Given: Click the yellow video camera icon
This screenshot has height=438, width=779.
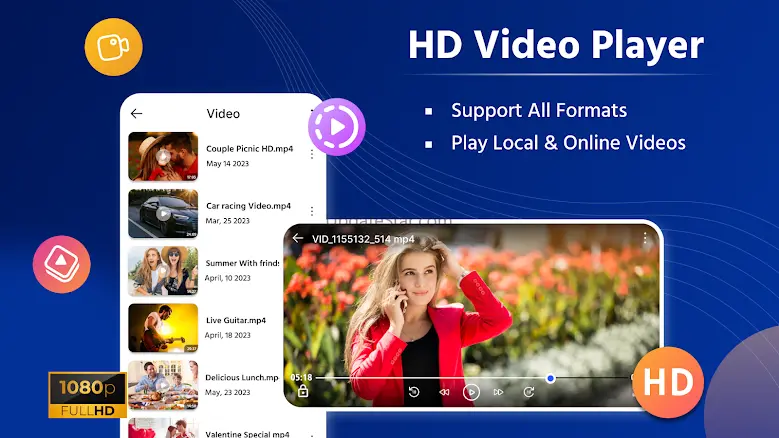Looking at the screenshot, I should (x=113, y=47).
